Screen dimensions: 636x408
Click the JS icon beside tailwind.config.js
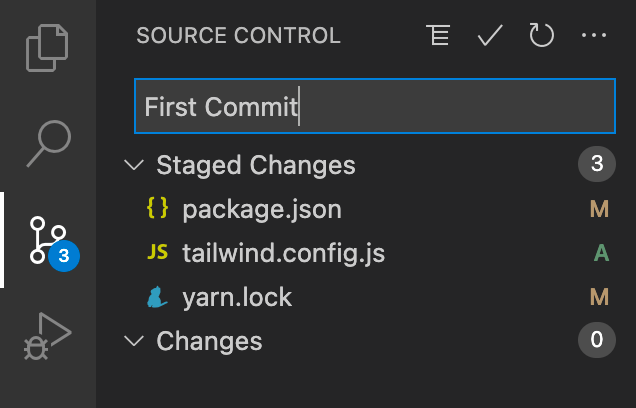click(x=157, y=252)
